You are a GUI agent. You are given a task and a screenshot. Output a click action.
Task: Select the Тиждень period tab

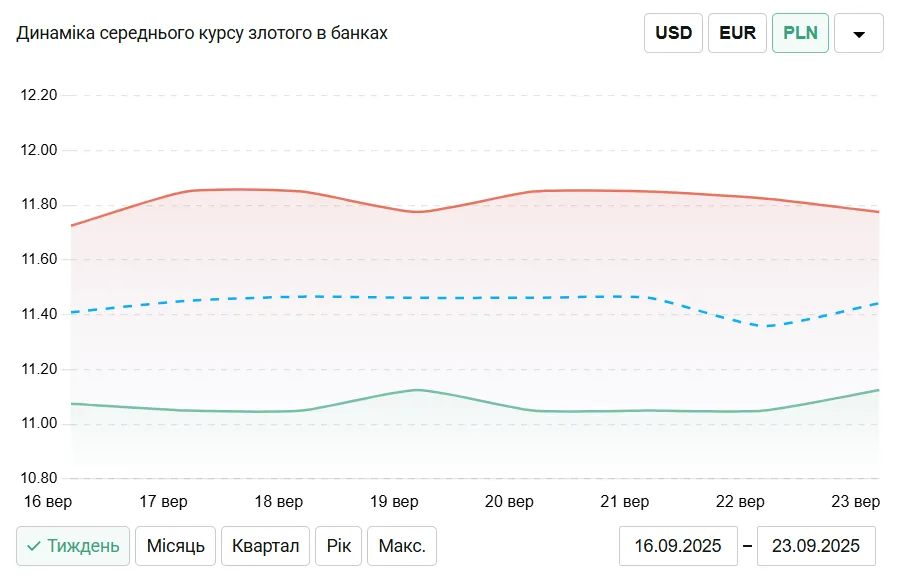click(73, 546)
